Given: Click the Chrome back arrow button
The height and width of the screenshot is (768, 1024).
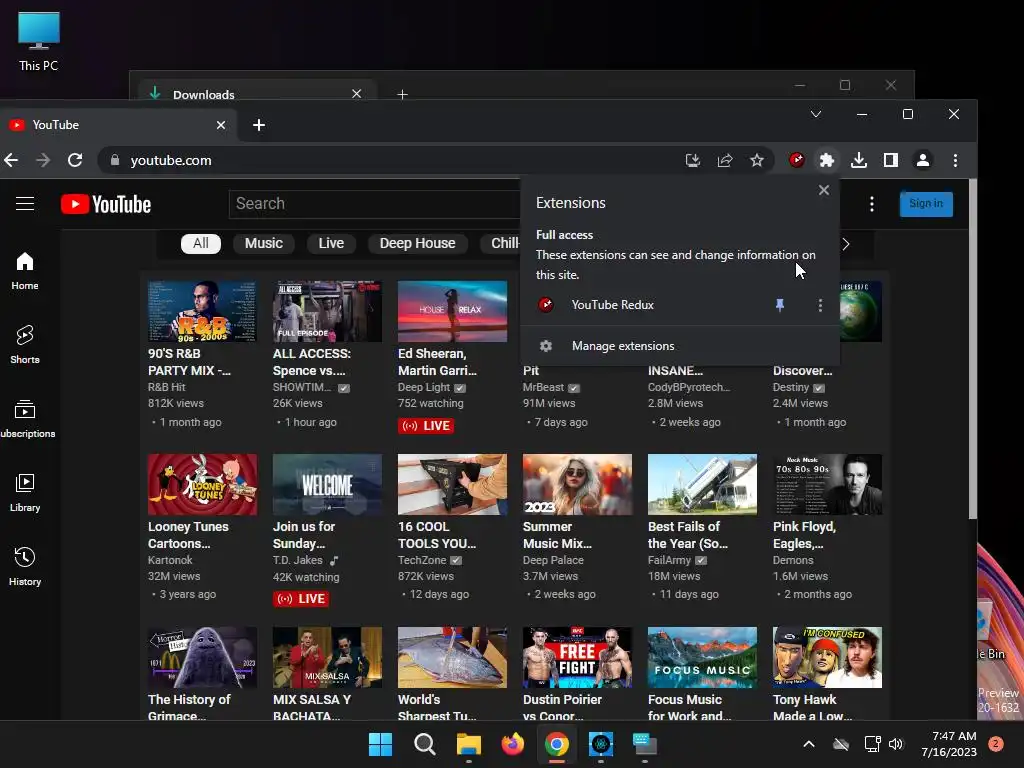Looking at the screenshot, I should click(11, 160).
